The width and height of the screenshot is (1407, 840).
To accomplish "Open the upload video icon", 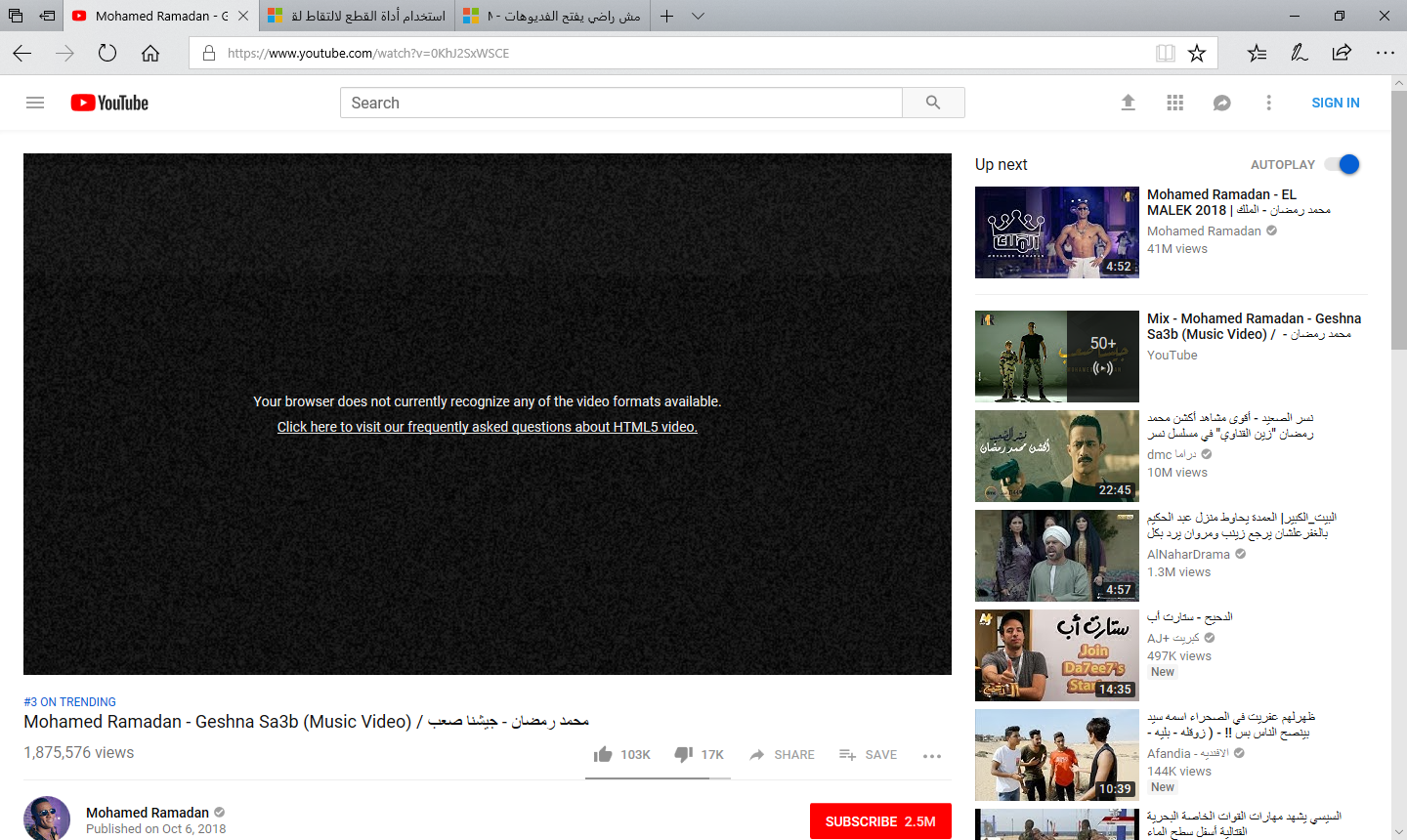I will [1128, 103].
